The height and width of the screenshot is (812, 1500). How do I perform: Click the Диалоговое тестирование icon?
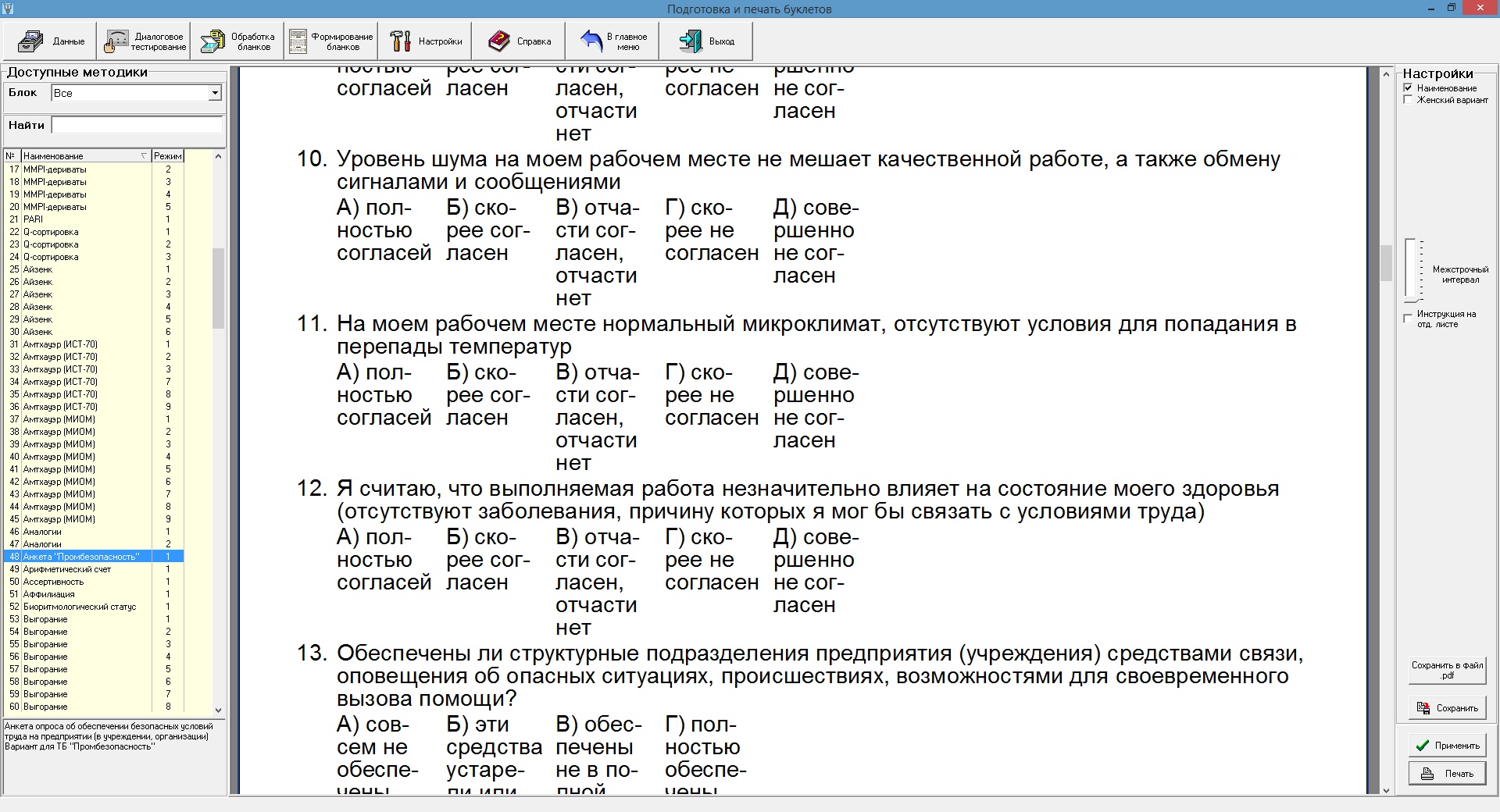point(116,41)
